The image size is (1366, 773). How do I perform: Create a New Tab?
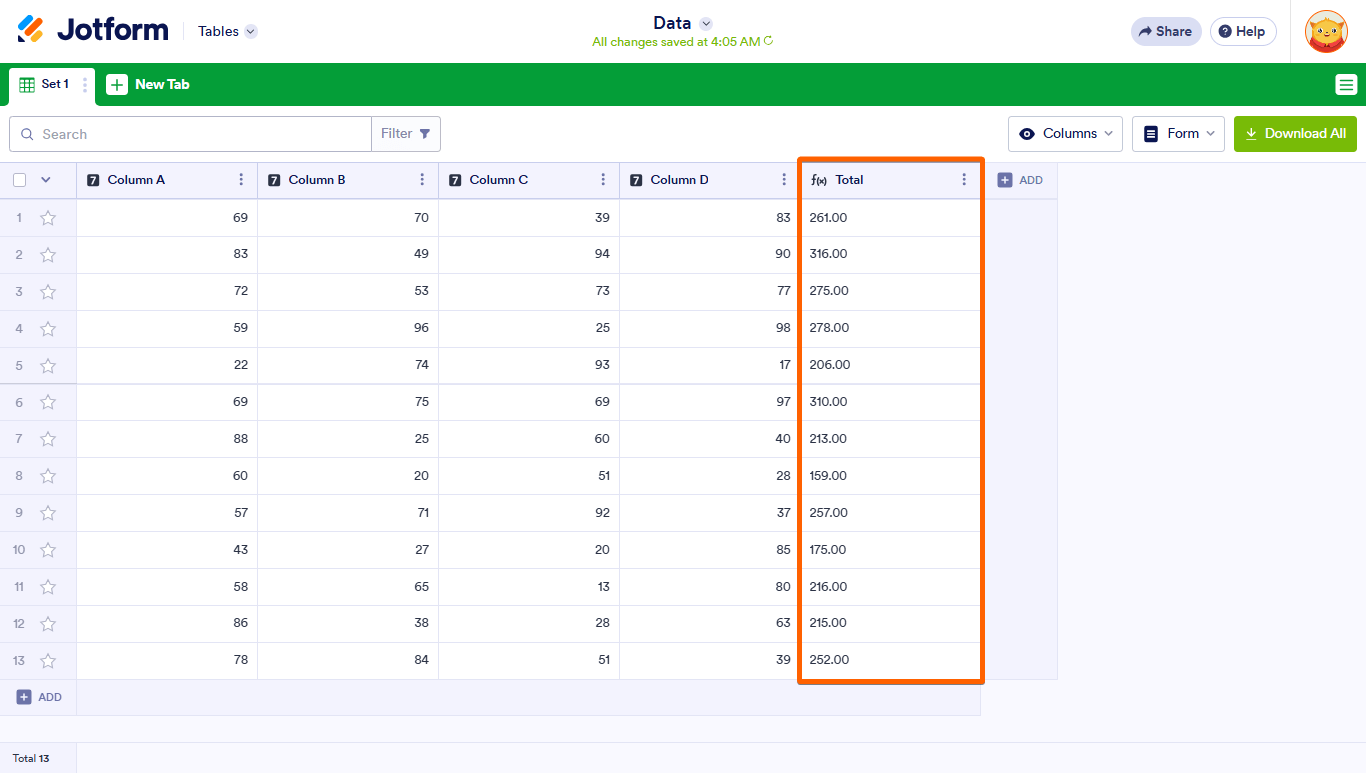149,85
